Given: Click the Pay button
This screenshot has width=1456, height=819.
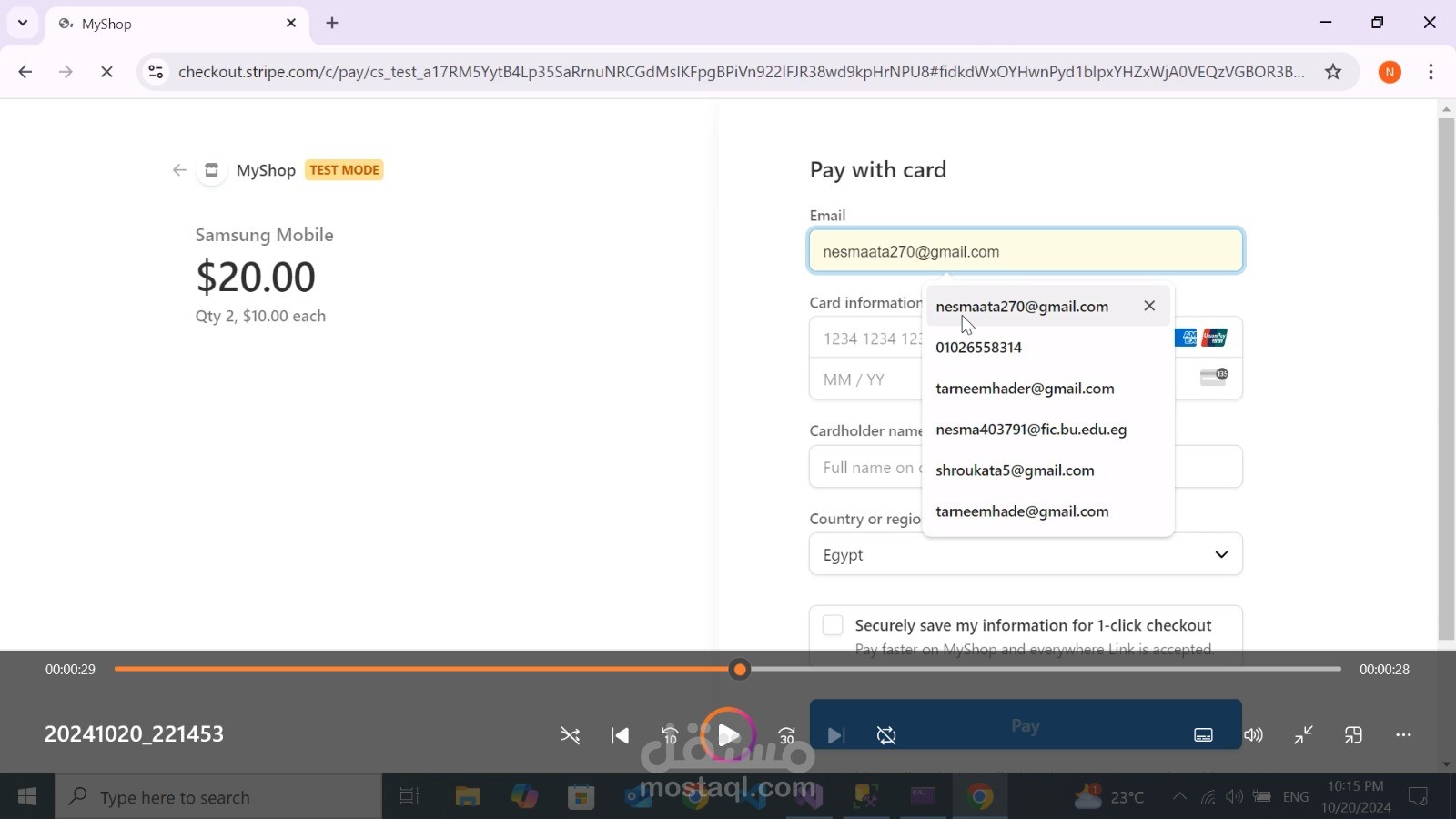Looking at the screenshot, I should (1026, 725).
